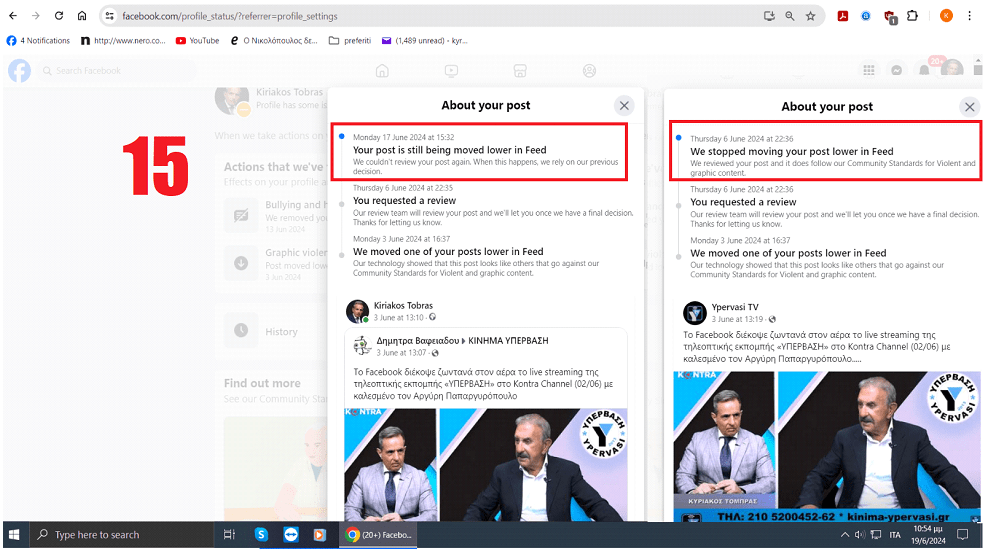Open the preferiti bookmarks folder
The width and height of the screenshot is (997, 556).
350,41
